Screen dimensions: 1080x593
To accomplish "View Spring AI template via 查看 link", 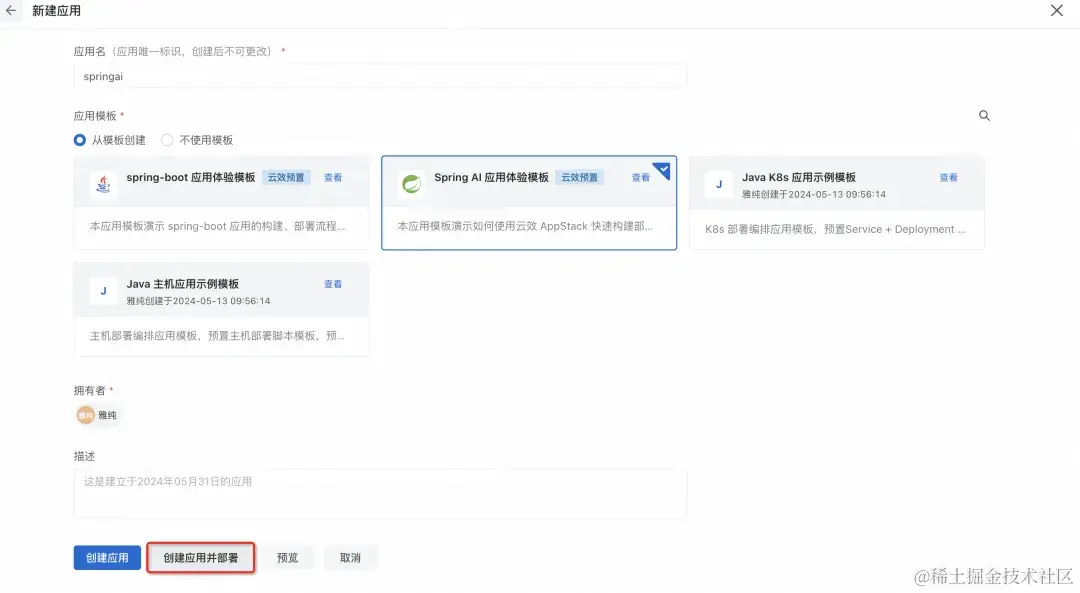I will pyautogui.click(x=641, y=178).
